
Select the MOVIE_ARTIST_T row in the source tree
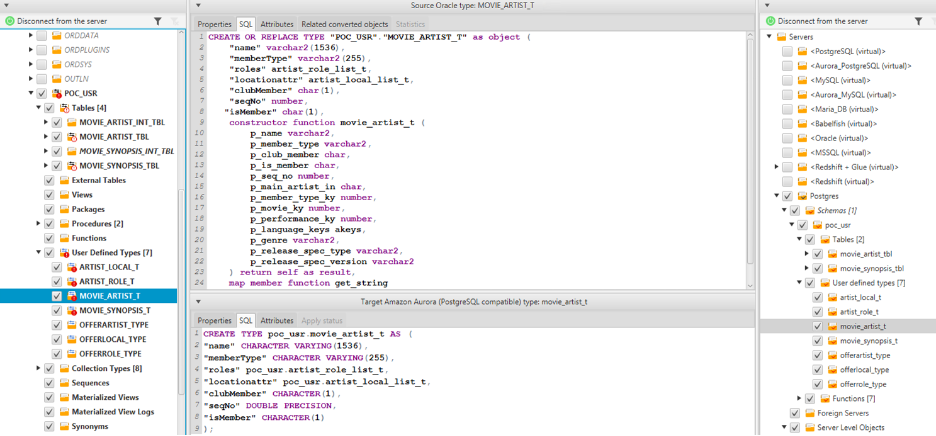[88, 296]
